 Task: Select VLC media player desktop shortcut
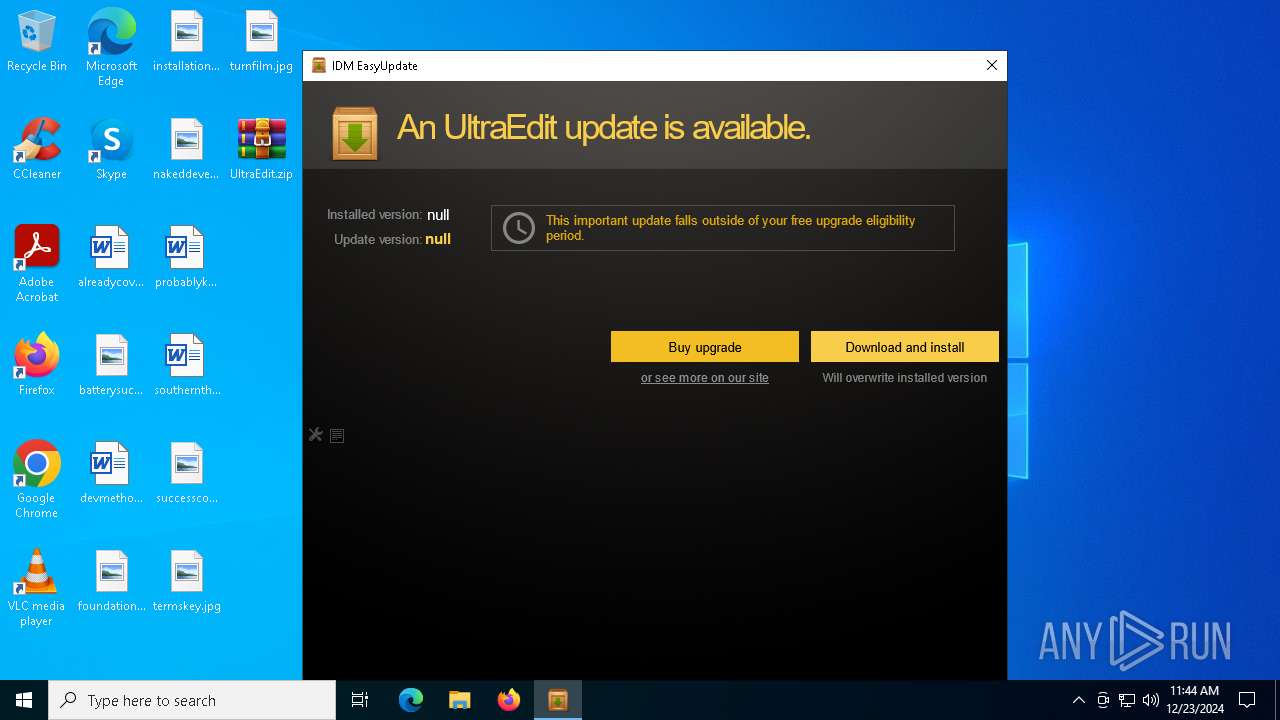click(x=37, y=588)
